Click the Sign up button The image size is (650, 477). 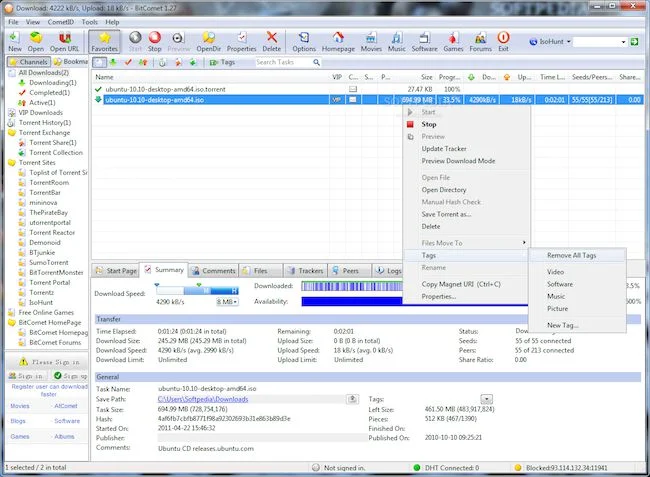pos(70,376)
